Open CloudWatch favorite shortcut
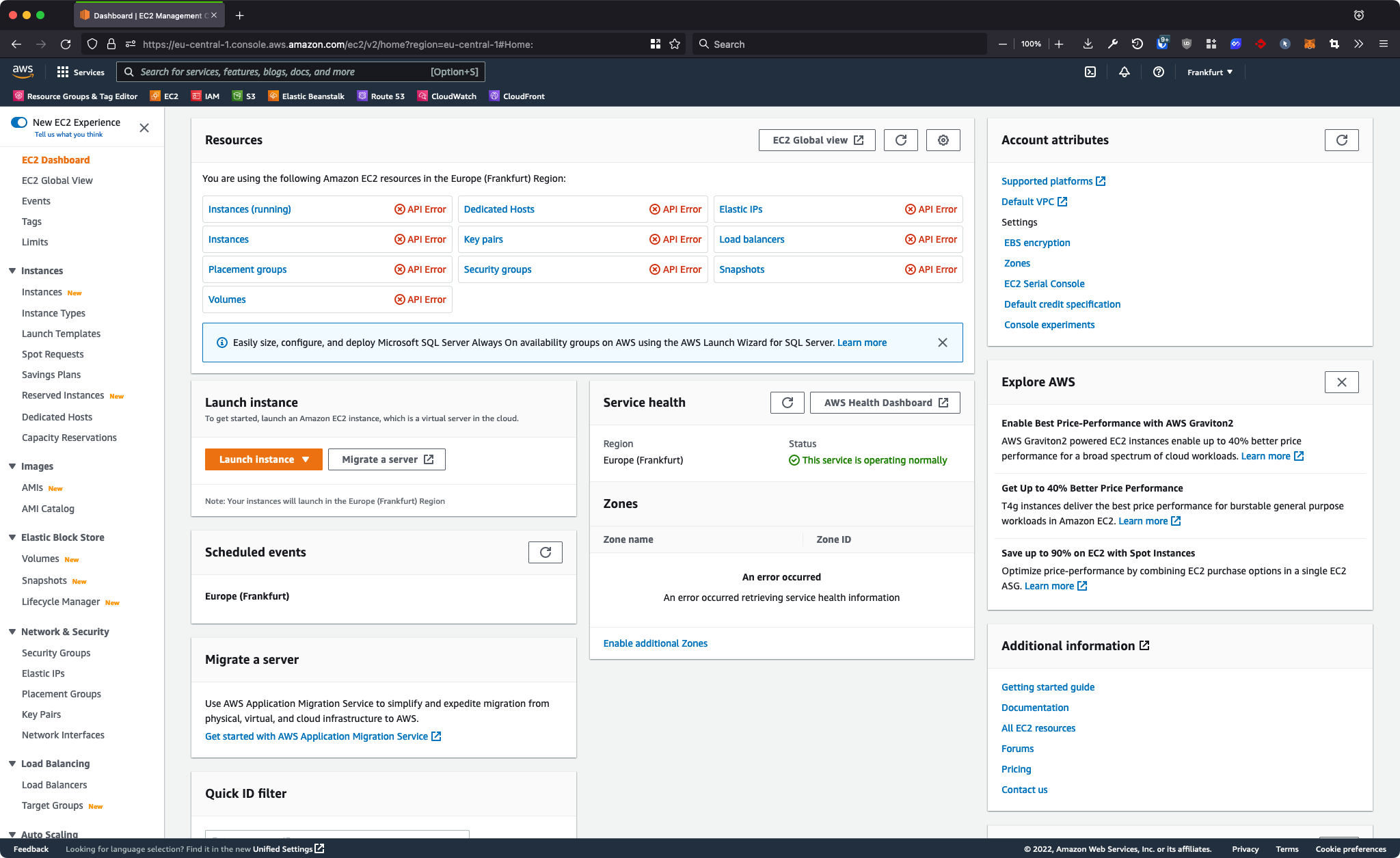The image size is (1400, 858). [x=447, y=96]
